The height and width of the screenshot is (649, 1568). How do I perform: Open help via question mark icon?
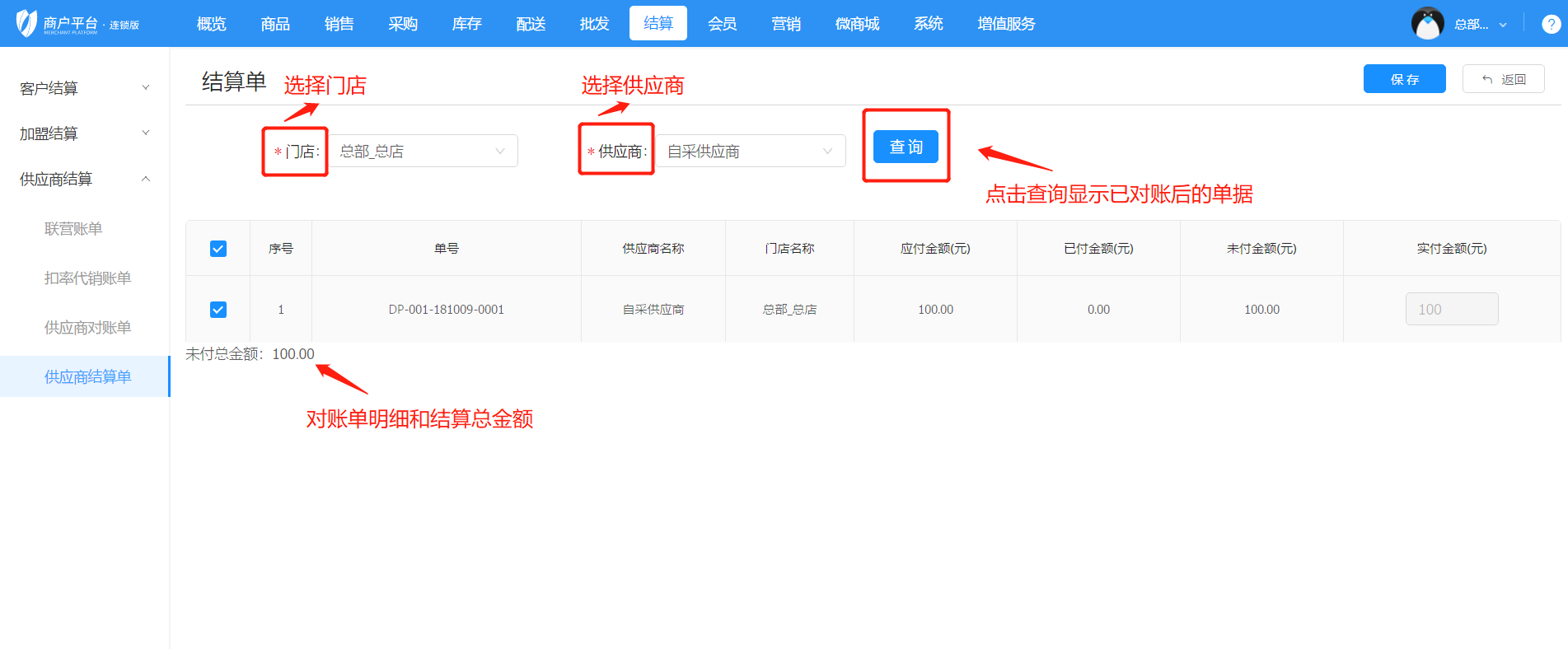(1551, 24)
